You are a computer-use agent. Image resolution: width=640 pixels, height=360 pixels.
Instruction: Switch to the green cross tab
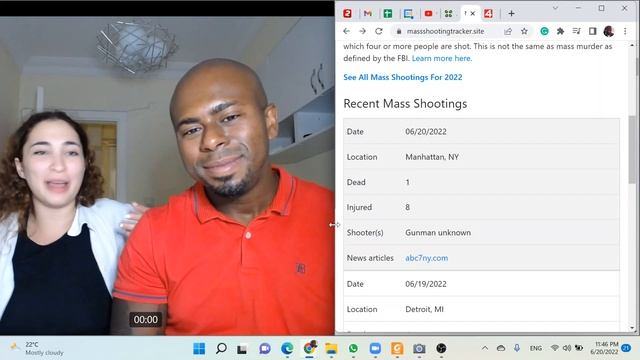(x=387, y=13)
